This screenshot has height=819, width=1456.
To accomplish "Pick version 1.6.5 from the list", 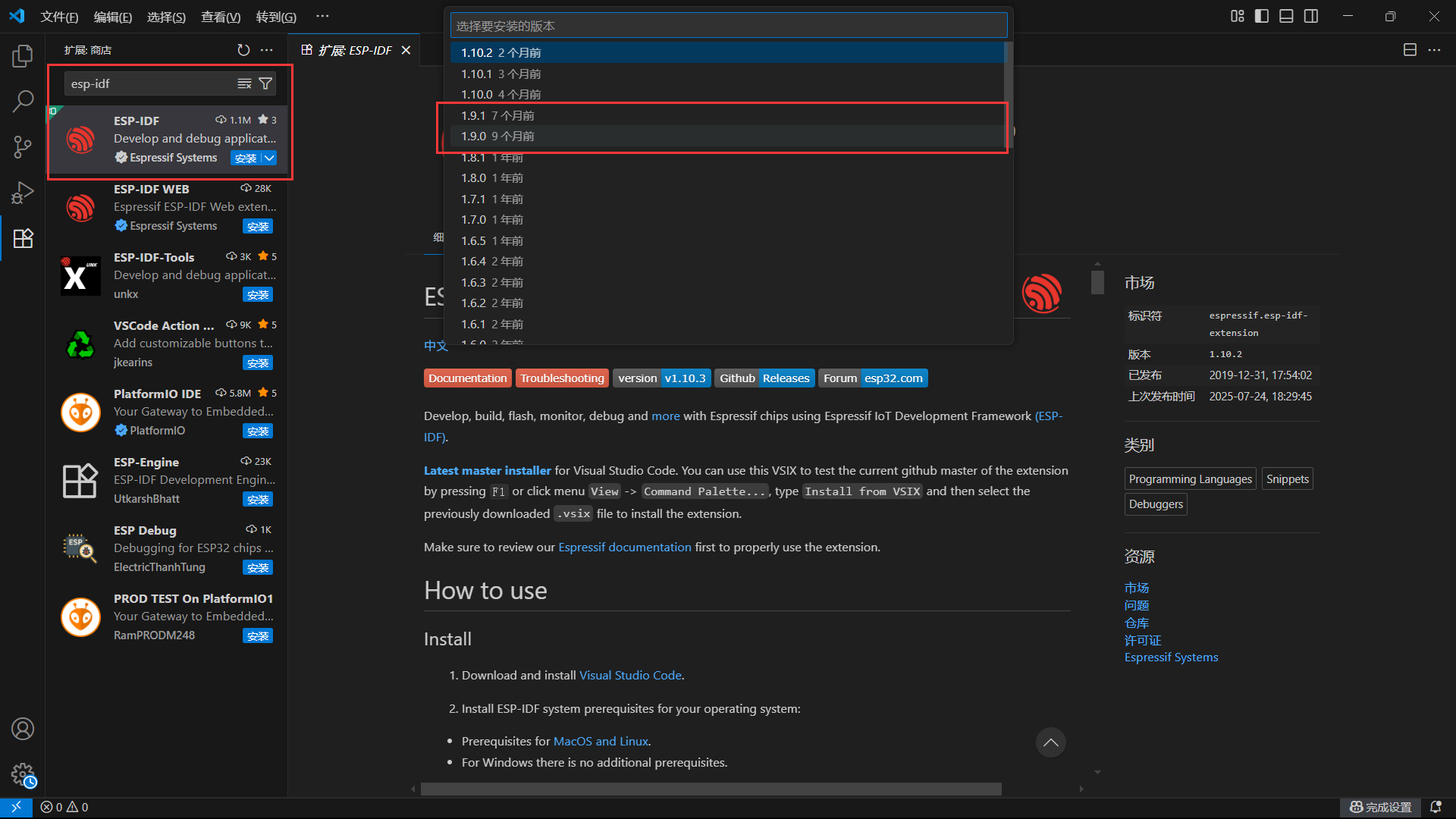I will click(x=728, y=240).
